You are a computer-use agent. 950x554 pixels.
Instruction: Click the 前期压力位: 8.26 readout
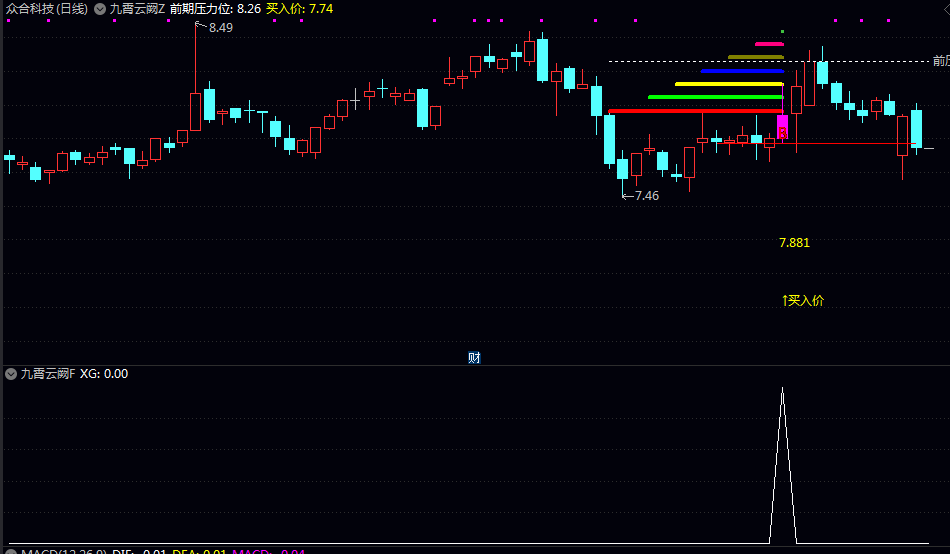215,9
